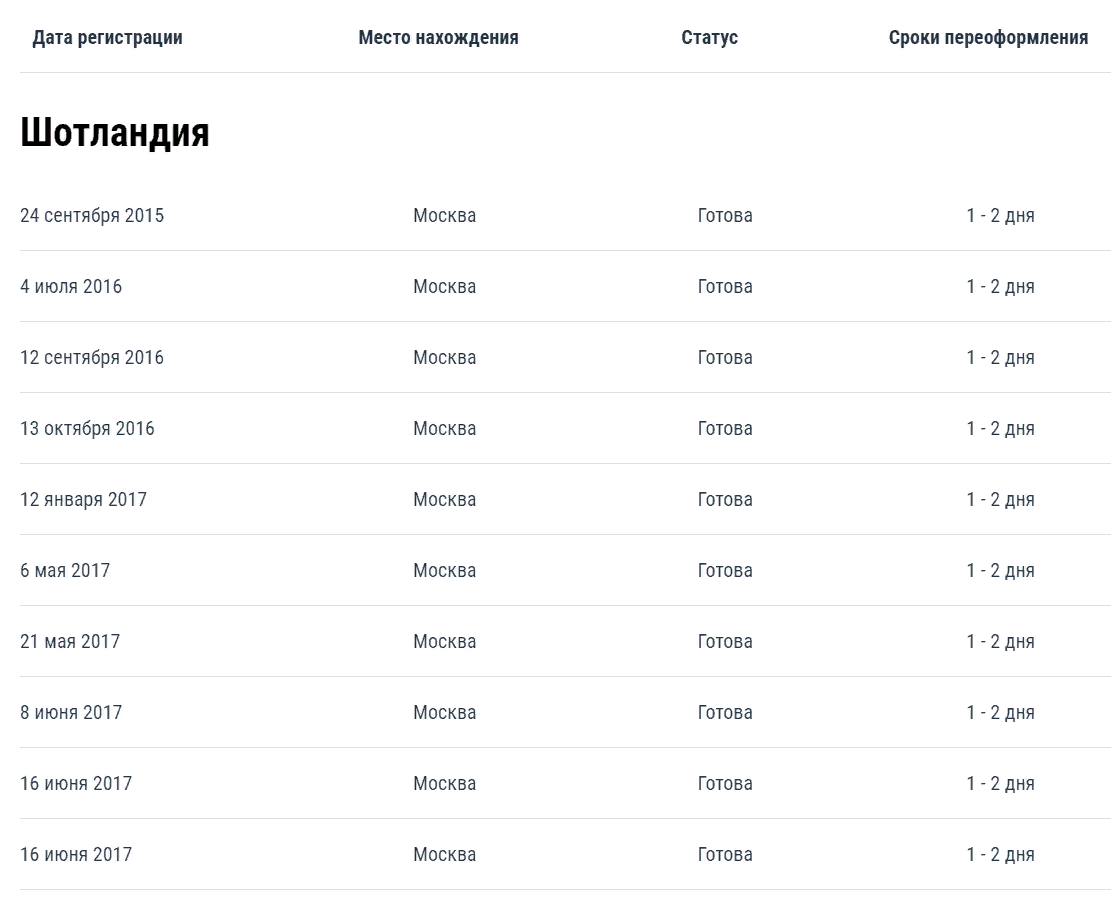Click "1 - 2 дня" in 8 июня 2017 row
1111x910 pixels.
(x=1000, y=713)
